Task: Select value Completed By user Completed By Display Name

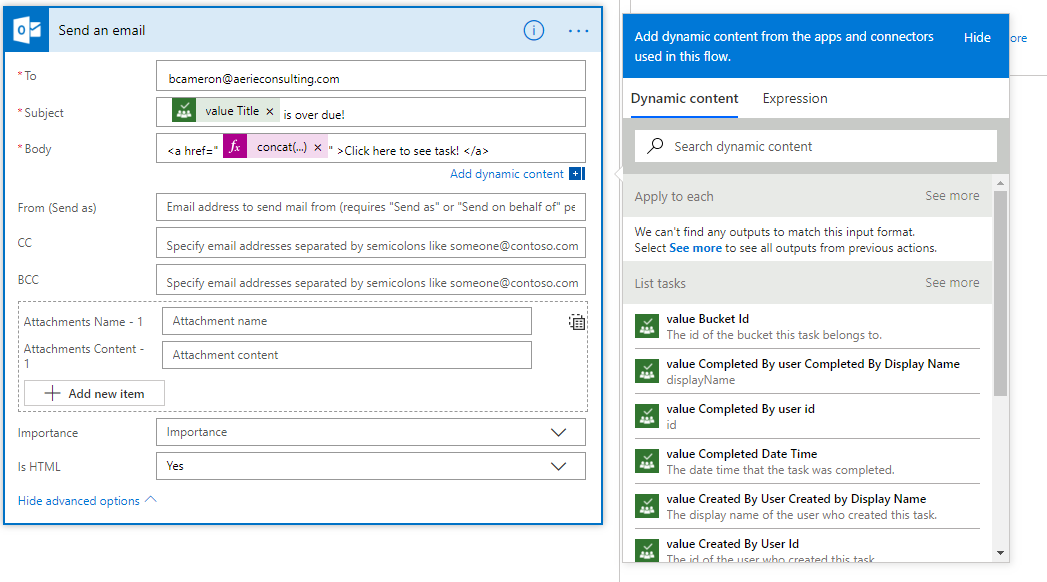Action: pos(807,371)
